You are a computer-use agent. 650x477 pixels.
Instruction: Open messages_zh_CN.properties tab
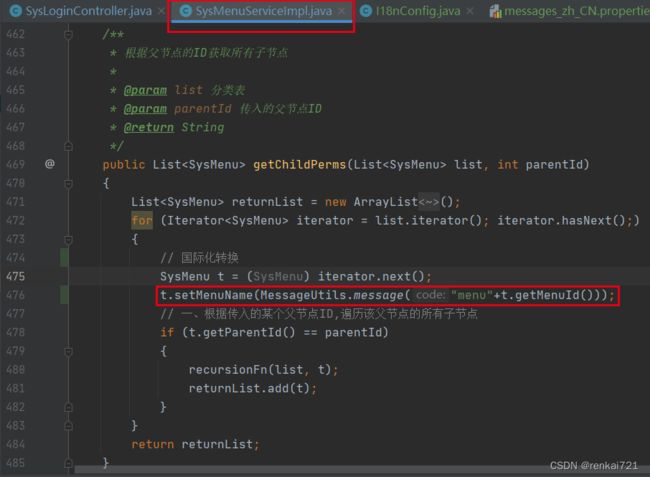(577, 11)
